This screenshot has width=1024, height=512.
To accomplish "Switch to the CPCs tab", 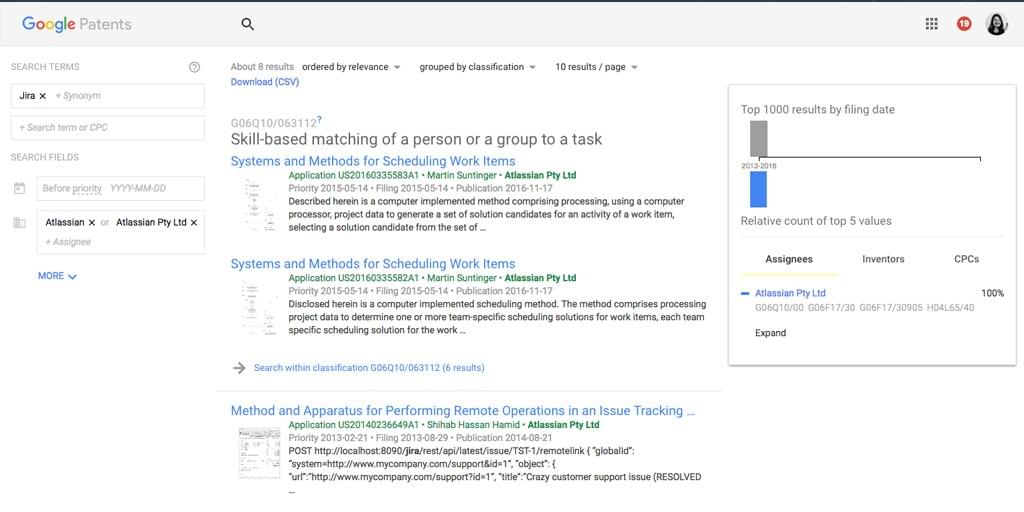I will (x=967, y=259).
